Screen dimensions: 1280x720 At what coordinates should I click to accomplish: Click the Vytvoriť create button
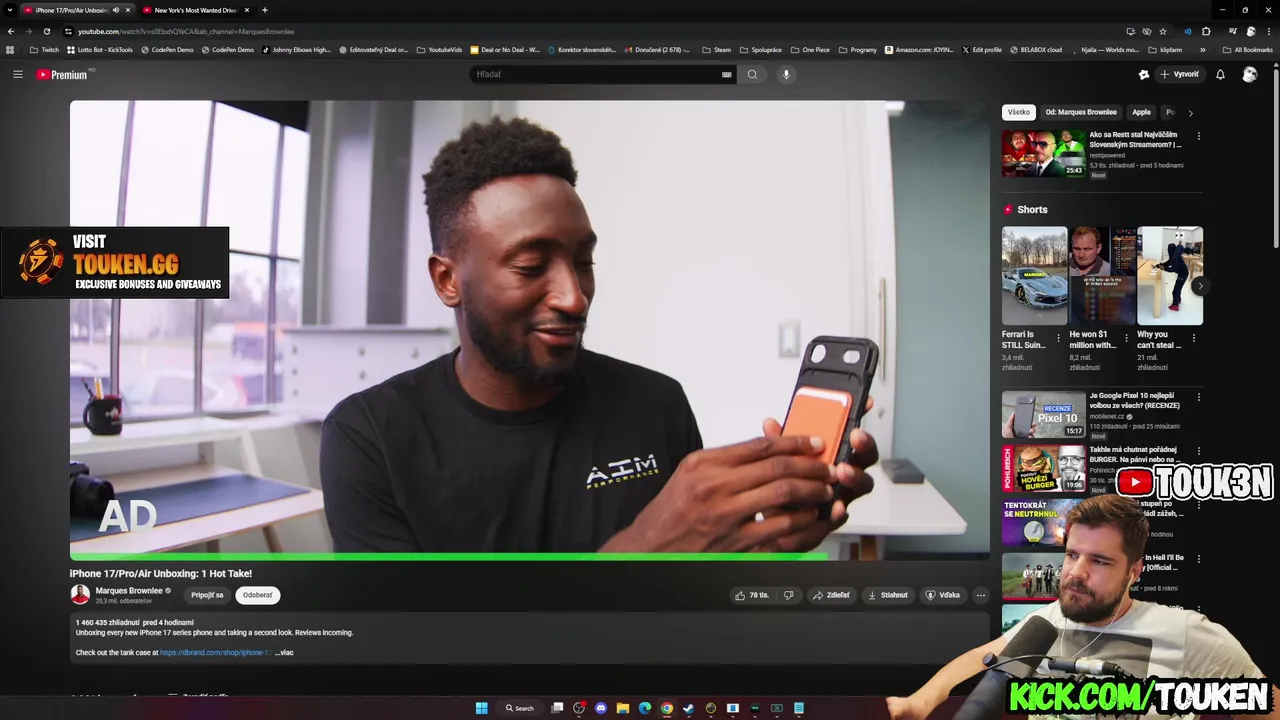(x=1179, y=74)
